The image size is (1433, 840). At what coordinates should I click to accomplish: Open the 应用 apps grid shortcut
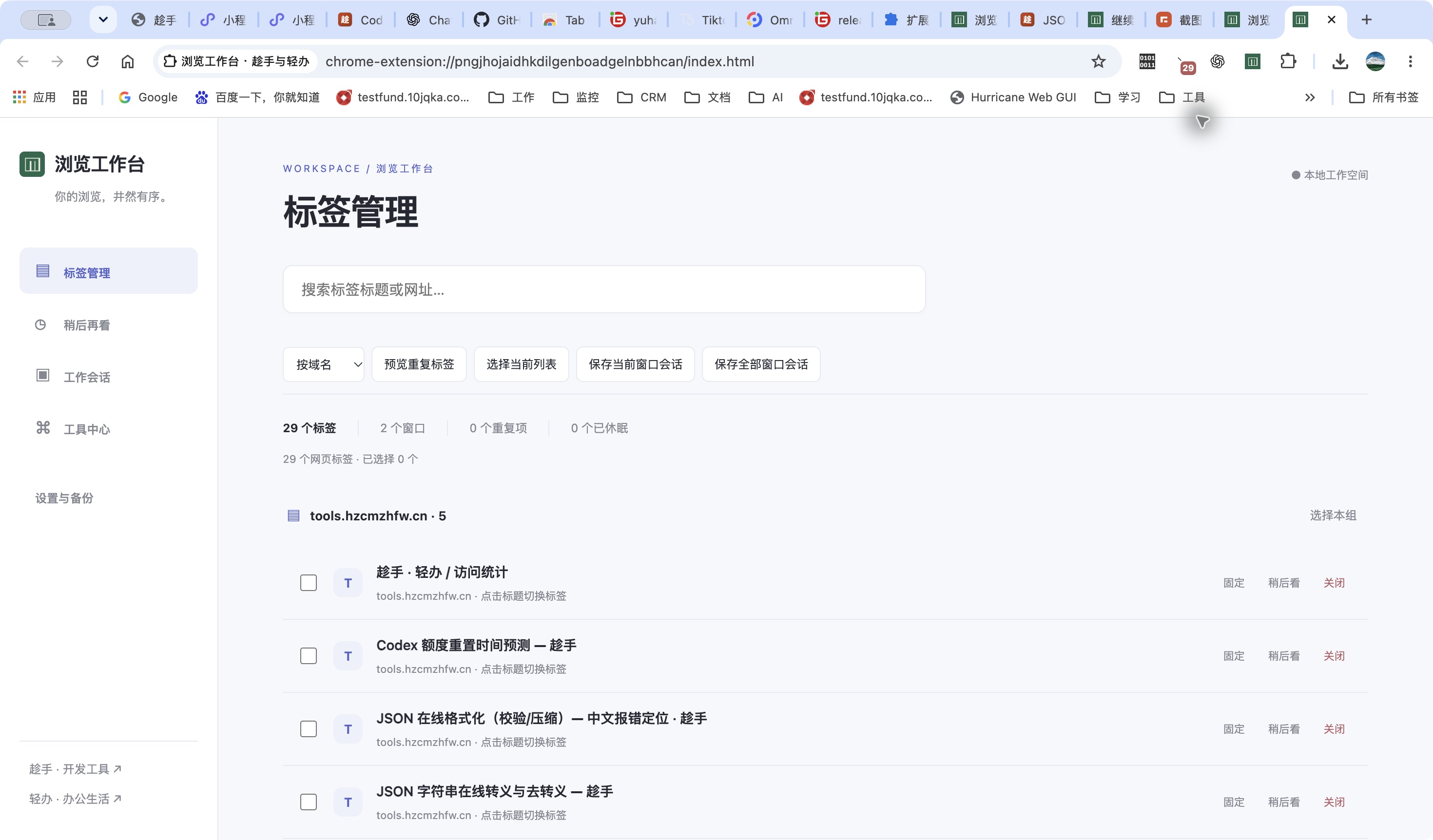coord(34,97)
